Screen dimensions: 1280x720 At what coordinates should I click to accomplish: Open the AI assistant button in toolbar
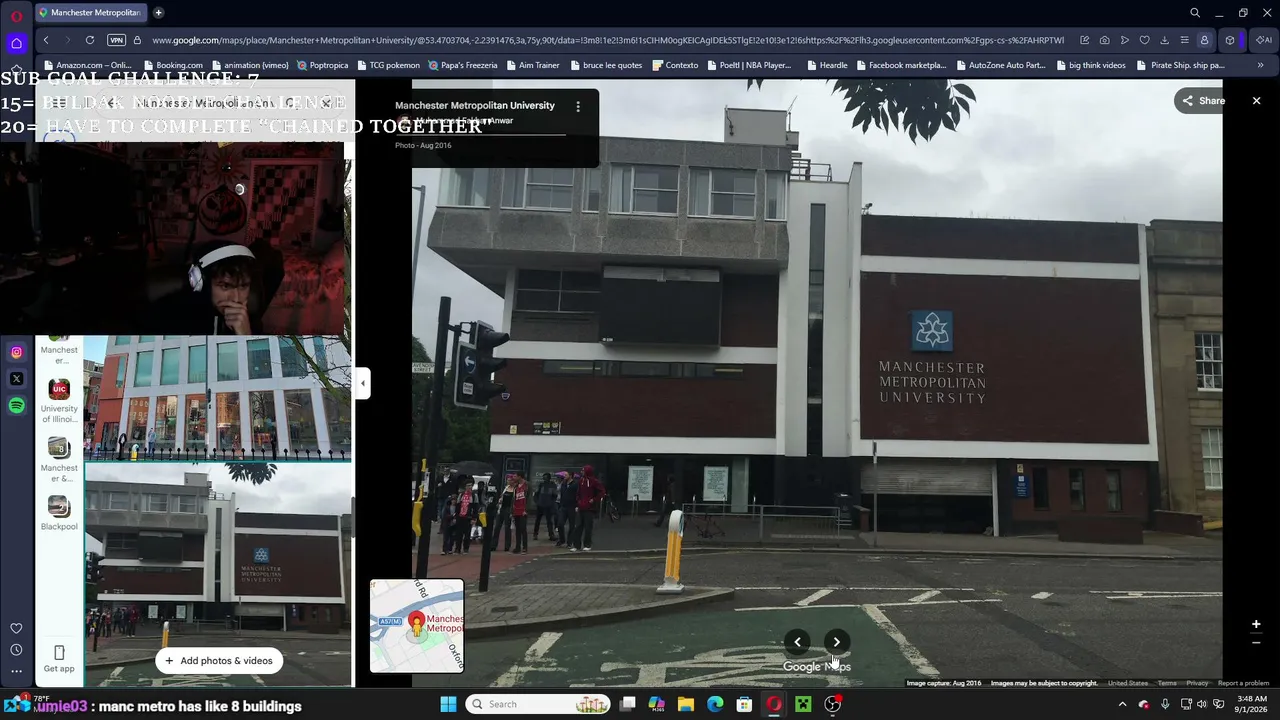(1264, 40)
